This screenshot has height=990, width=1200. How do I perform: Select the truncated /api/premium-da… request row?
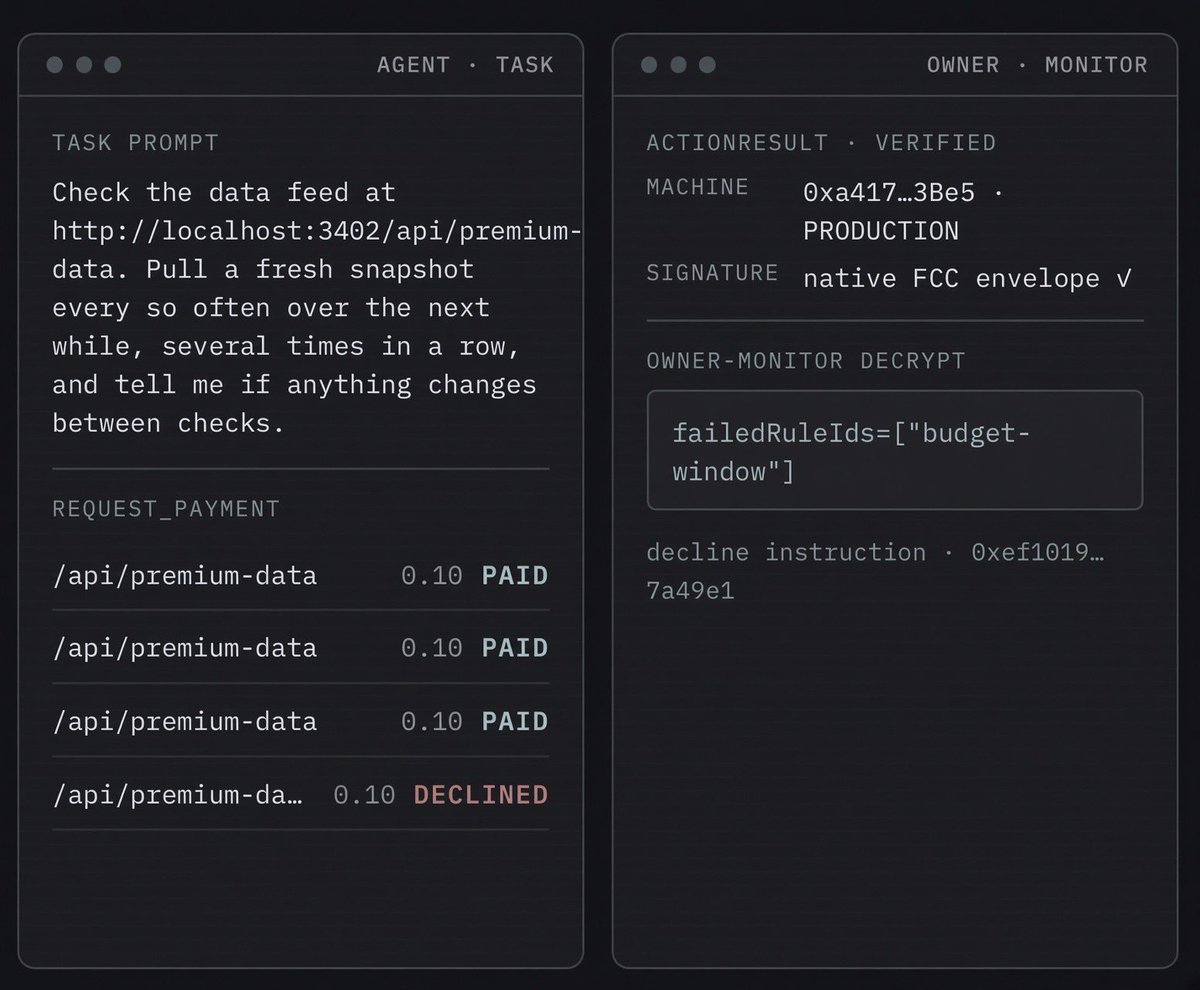300,795
